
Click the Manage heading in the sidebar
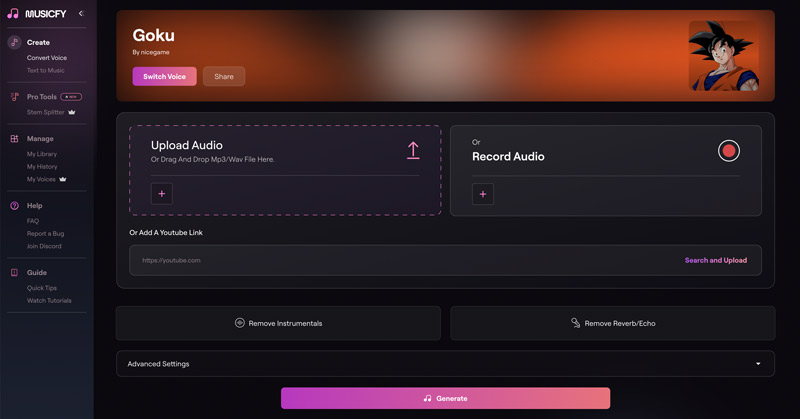point(40,139)
